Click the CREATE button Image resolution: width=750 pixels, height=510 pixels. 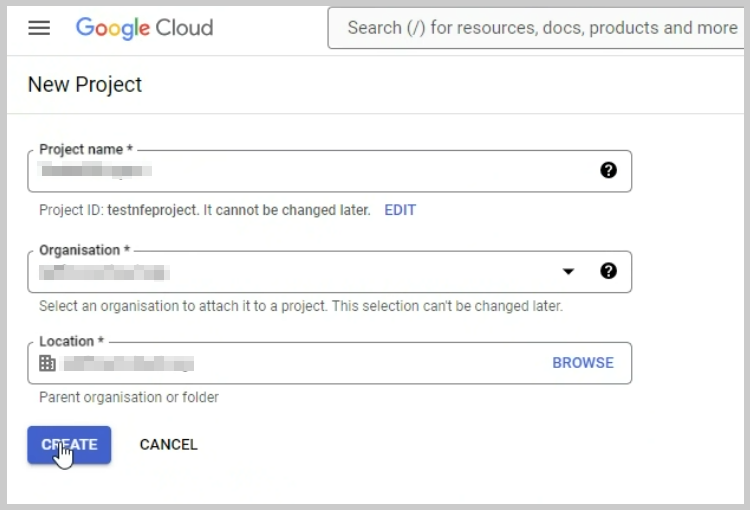coord(69,445)
